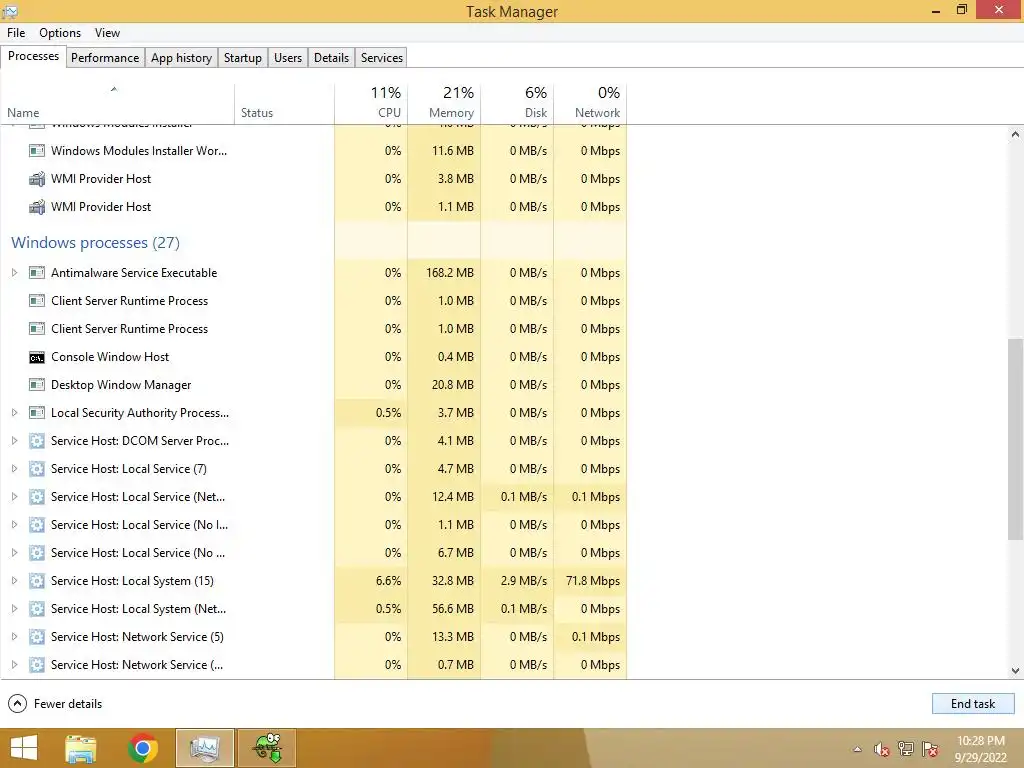Screen dimensions: 1024x768
Task: Open the View menu
Action: tap(107, 33)
